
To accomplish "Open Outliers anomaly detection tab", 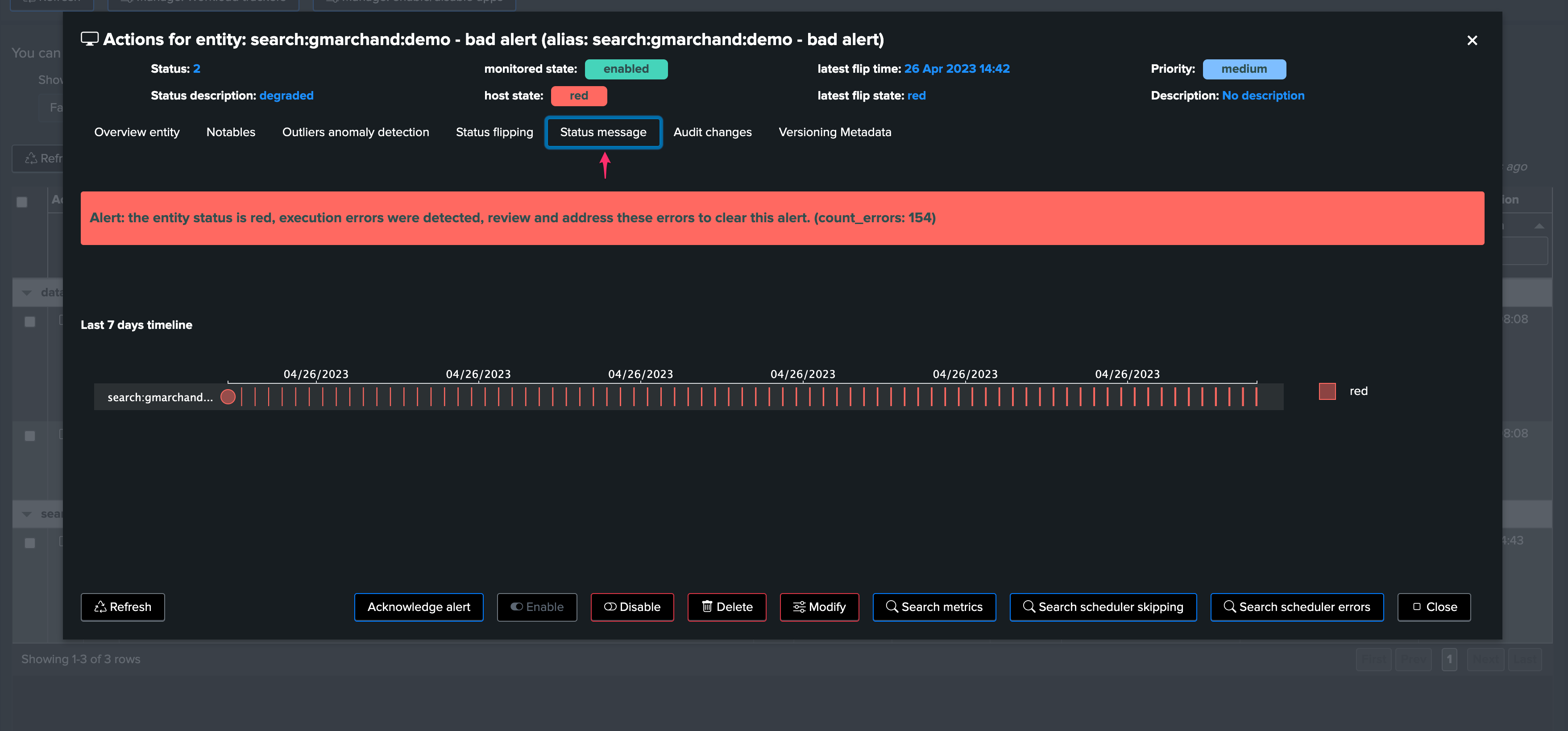I will 356,132.
